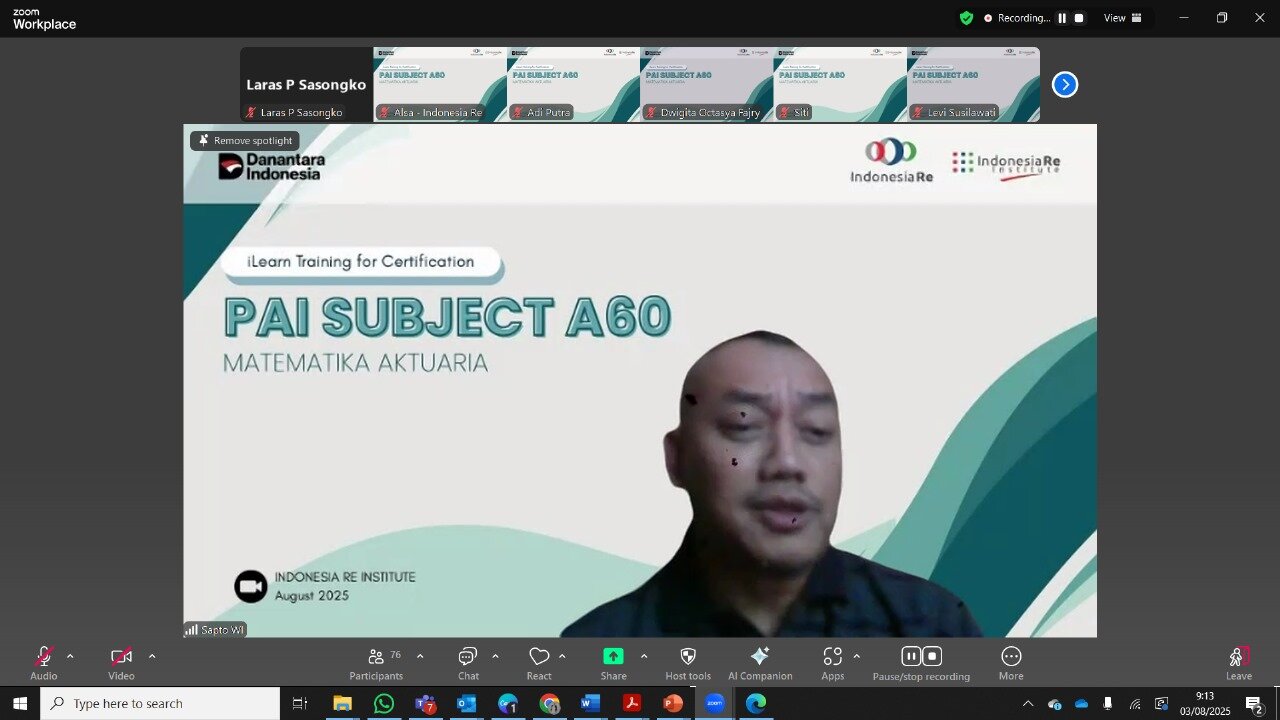Click the Recording status label
Viewport: 1280px width, 720px height.
pos(1024,18)
